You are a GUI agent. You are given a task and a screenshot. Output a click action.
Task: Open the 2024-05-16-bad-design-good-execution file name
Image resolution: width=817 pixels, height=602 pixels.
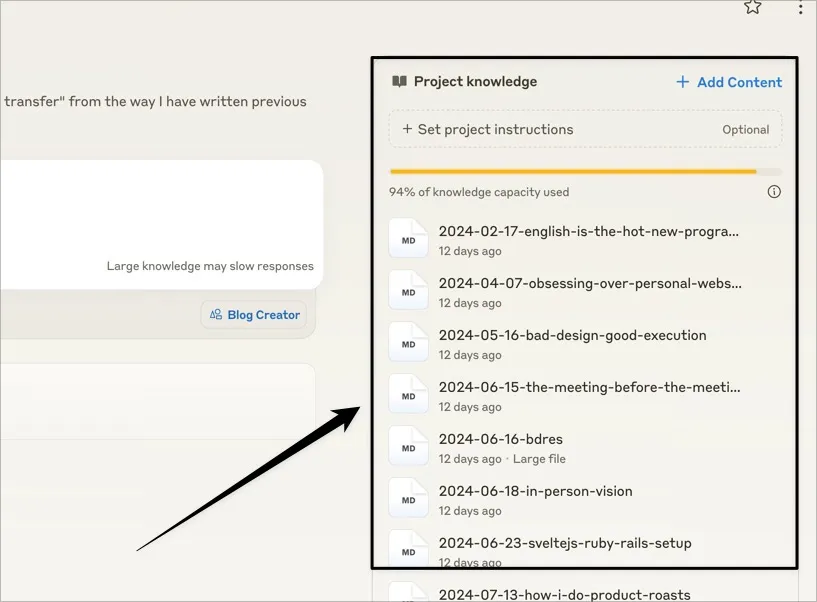pyautogui.click(x=572, y=335)
